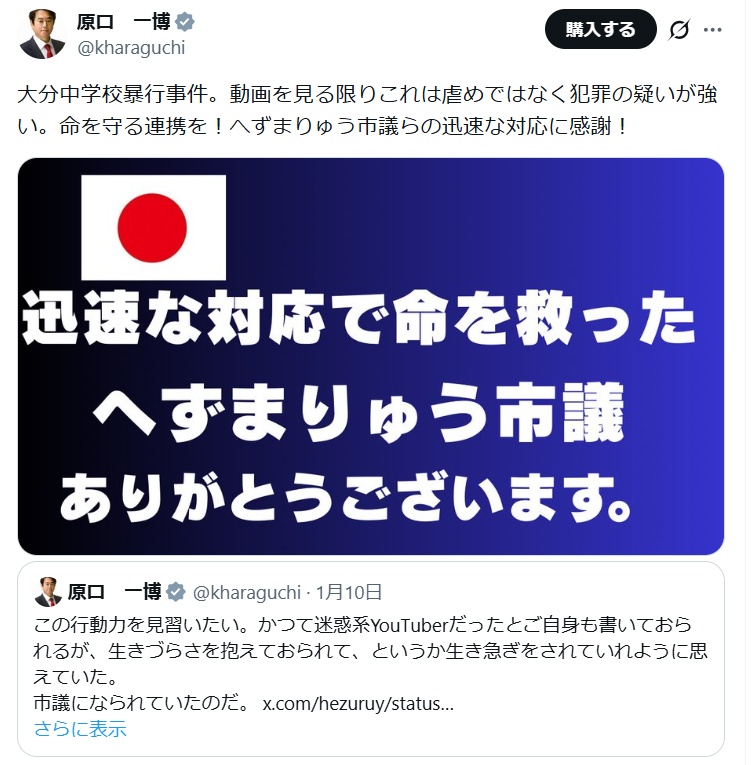Click the avatar in the quoted post

click(x=48, y=592)
